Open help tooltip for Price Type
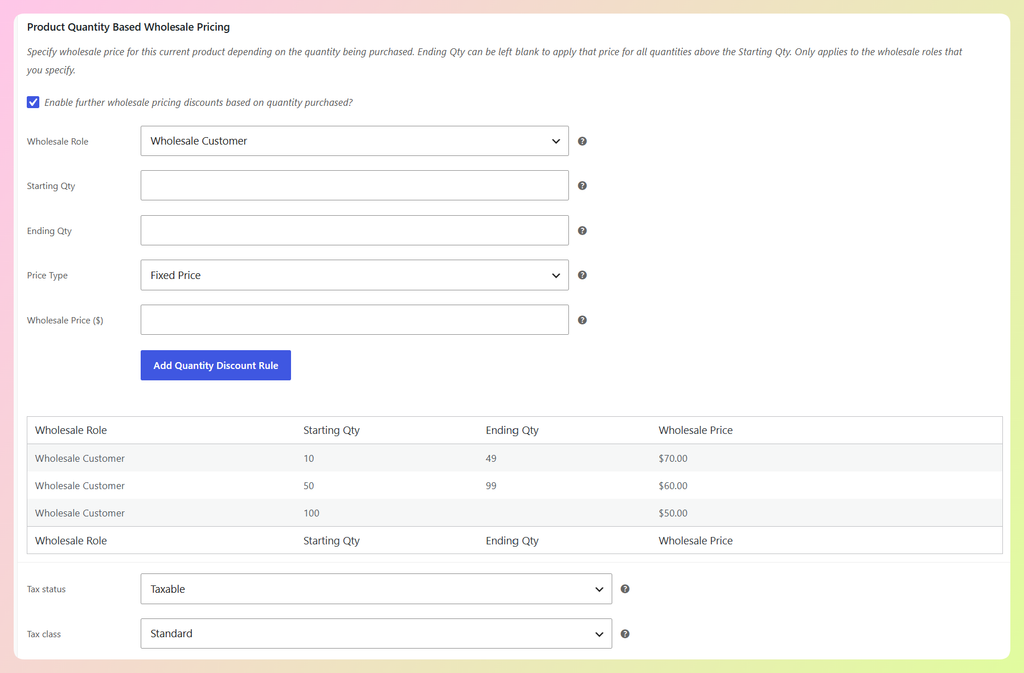1024x673 pixels. (x=582, y=275)
